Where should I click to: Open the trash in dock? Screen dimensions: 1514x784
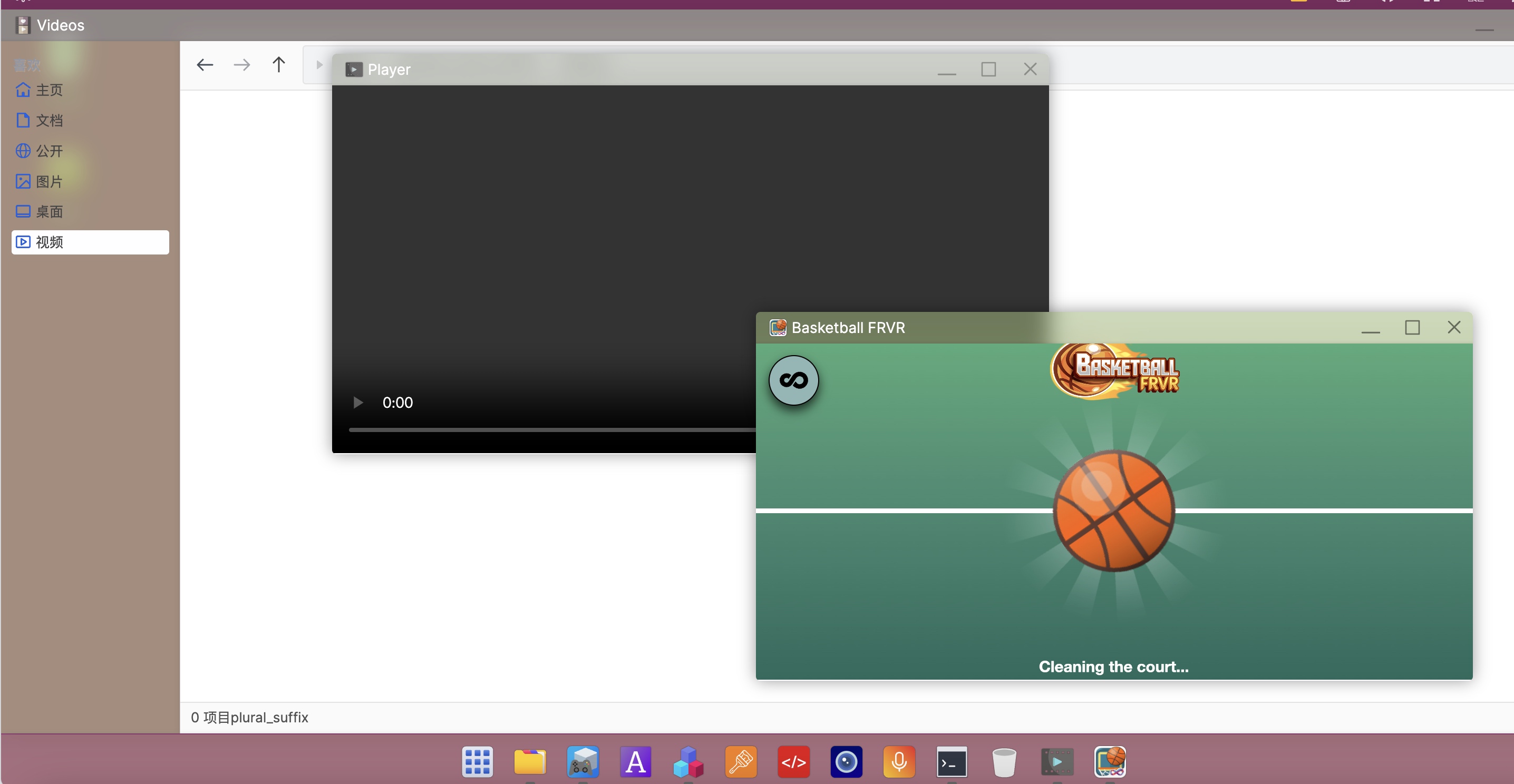1004,762
